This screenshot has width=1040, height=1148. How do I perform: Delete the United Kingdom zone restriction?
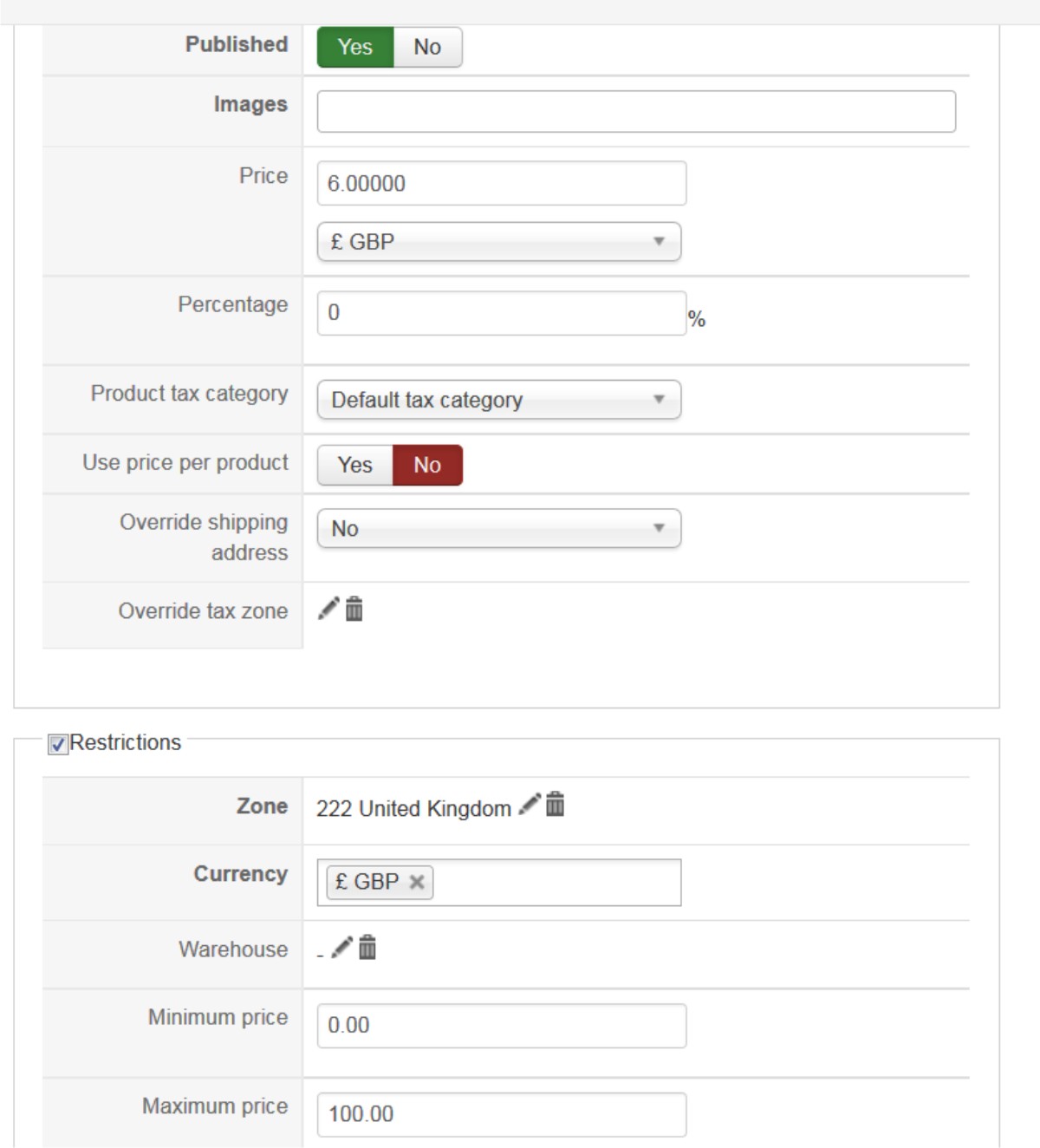pos(556,805)
